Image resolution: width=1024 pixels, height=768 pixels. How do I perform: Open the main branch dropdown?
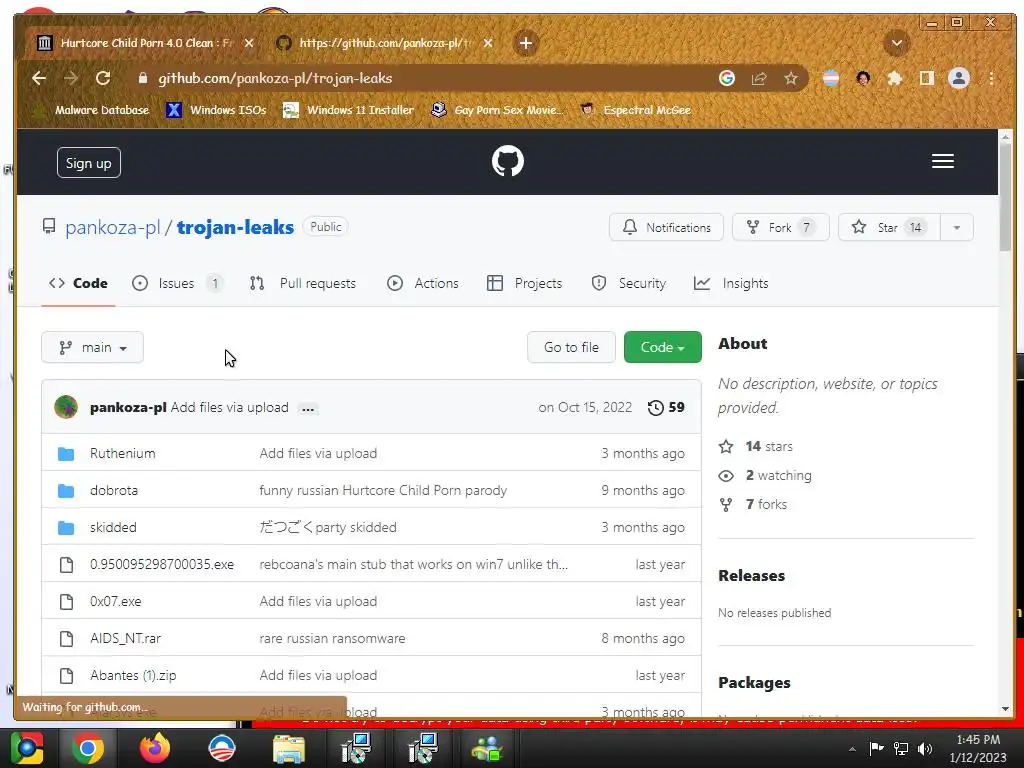[x=92, y=347]
